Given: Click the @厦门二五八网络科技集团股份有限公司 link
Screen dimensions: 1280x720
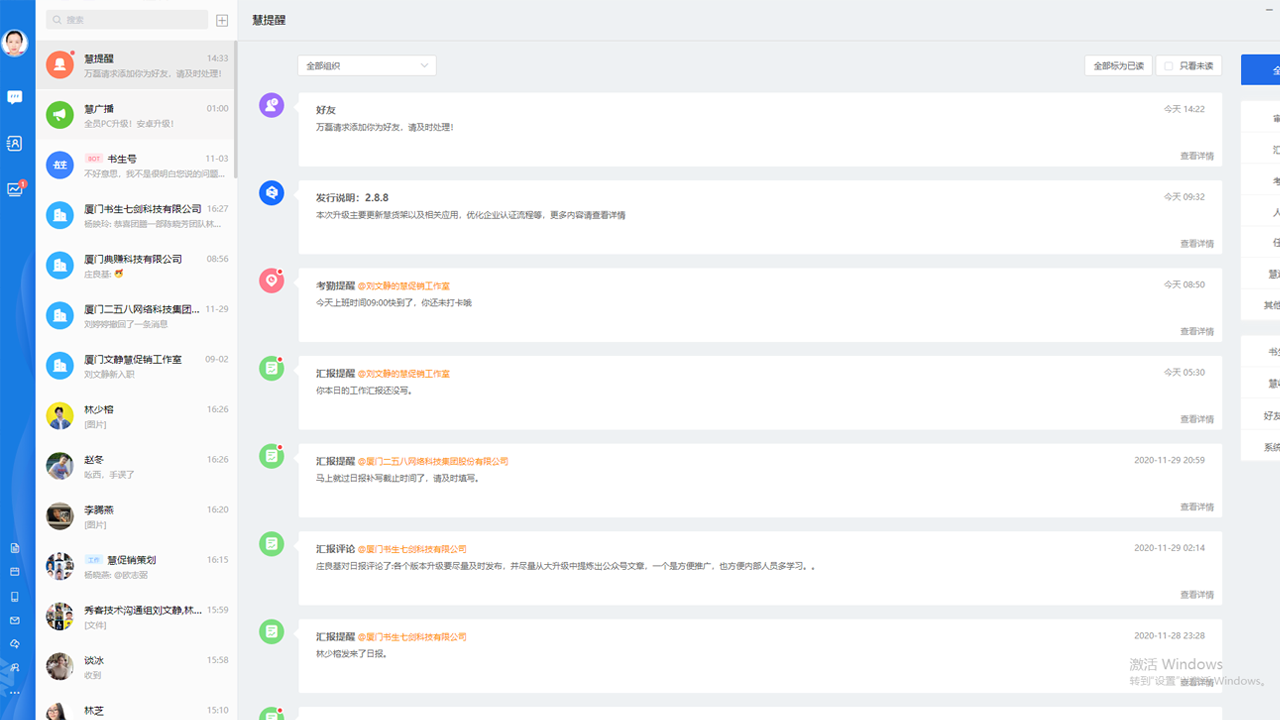Looking at the screenshot, I should click(x=433, y=462).
